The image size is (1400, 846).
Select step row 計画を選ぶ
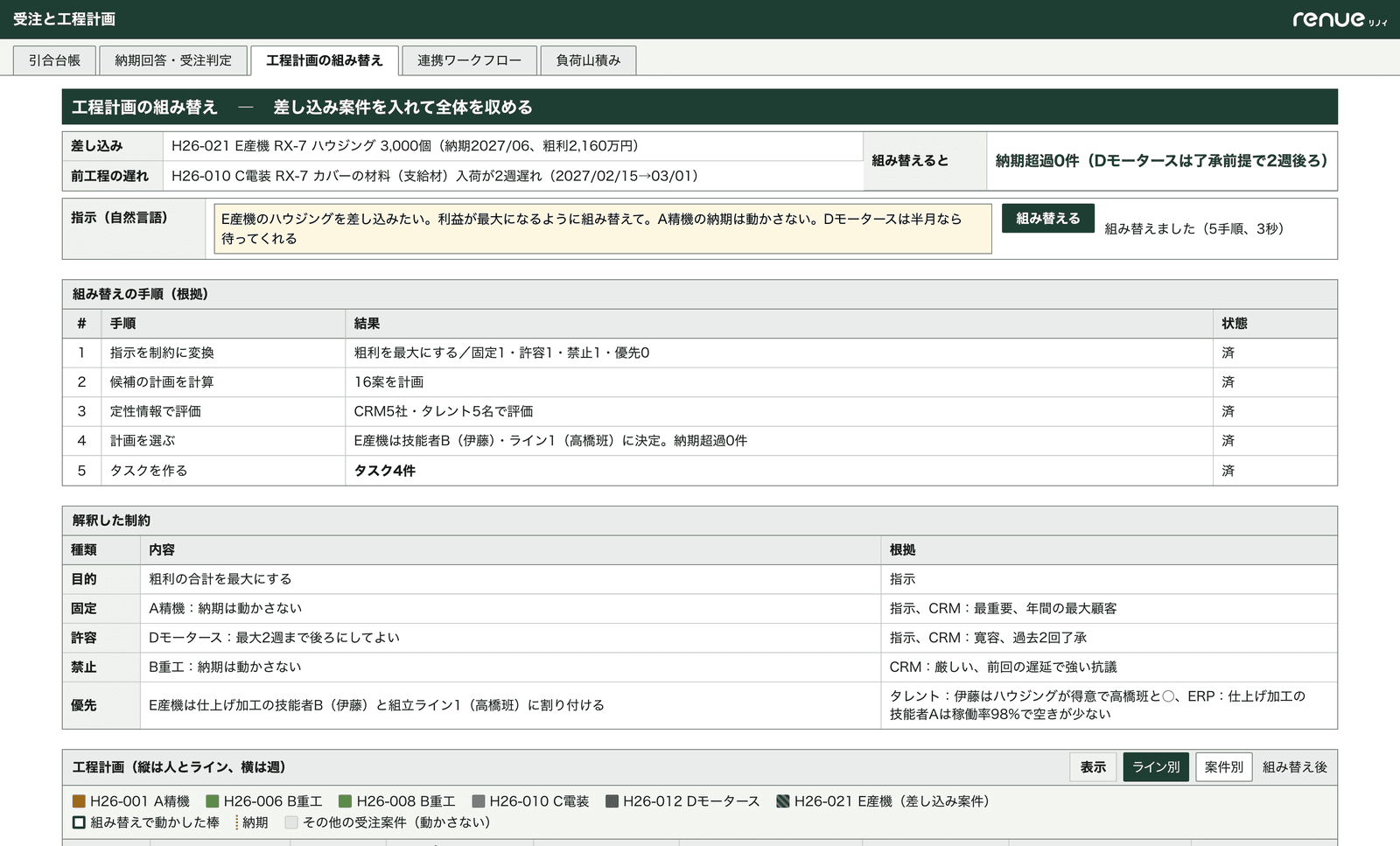click(x=699, y=441)
